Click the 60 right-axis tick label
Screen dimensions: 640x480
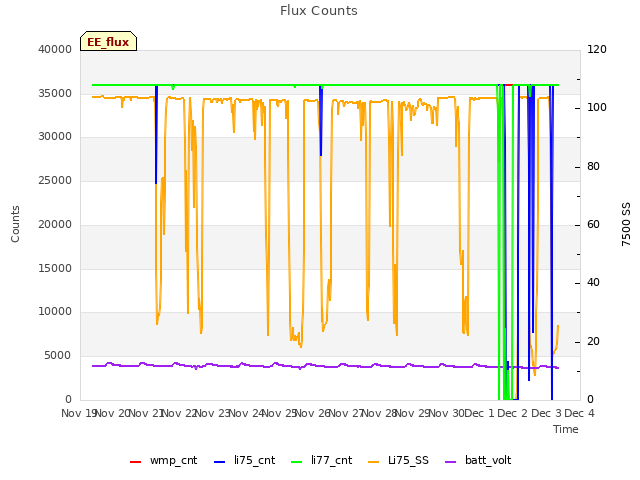(x=593, y=224)
